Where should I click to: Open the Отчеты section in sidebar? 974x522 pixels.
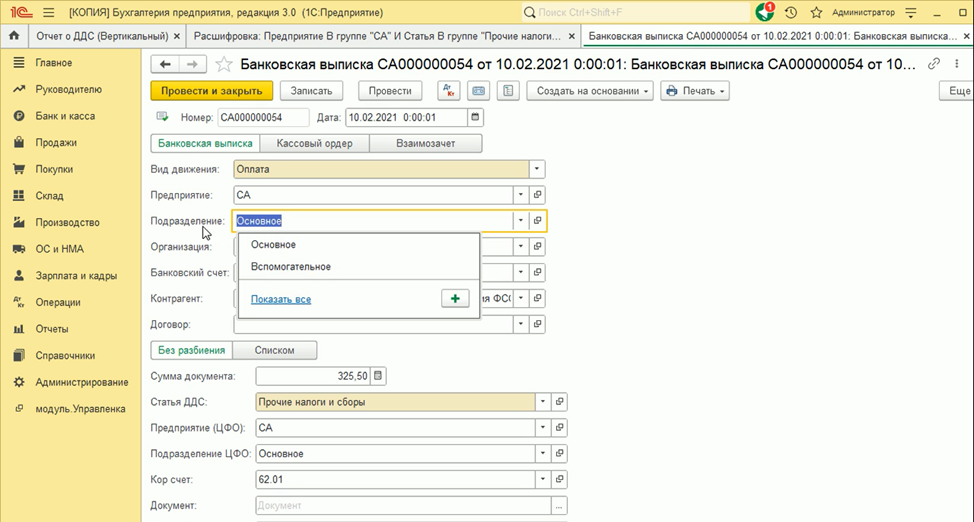(x=52, y=329)
